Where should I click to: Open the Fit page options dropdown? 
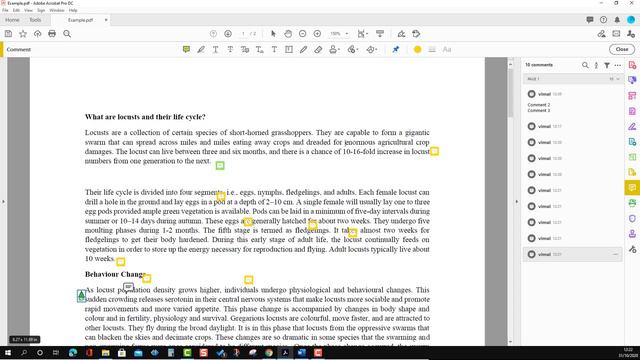[362, 34]
